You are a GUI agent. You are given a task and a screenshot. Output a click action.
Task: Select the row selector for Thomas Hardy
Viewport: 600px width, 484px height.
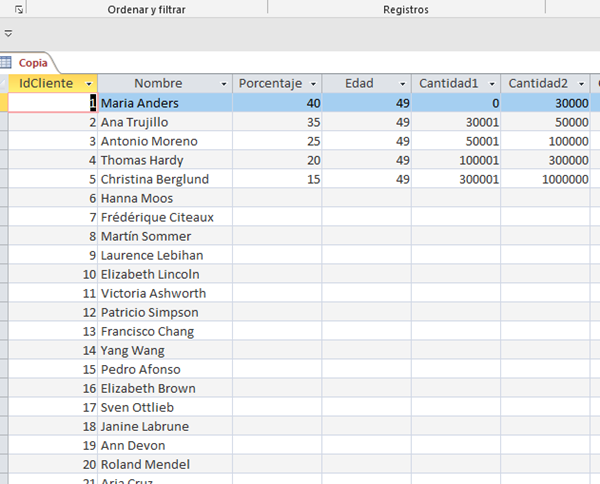coord(4,160)
